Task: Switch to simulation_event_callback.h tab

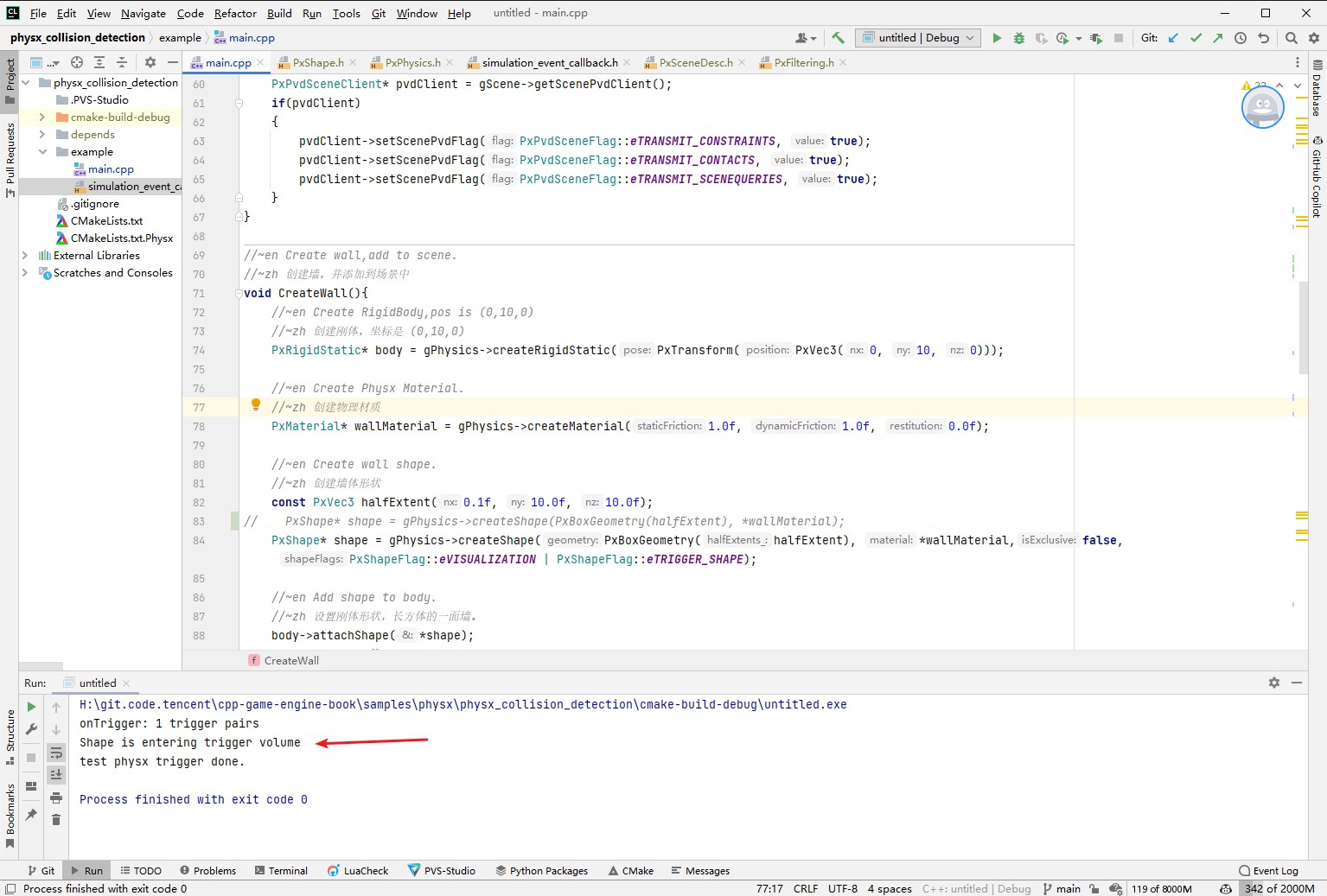Action: 549,62
